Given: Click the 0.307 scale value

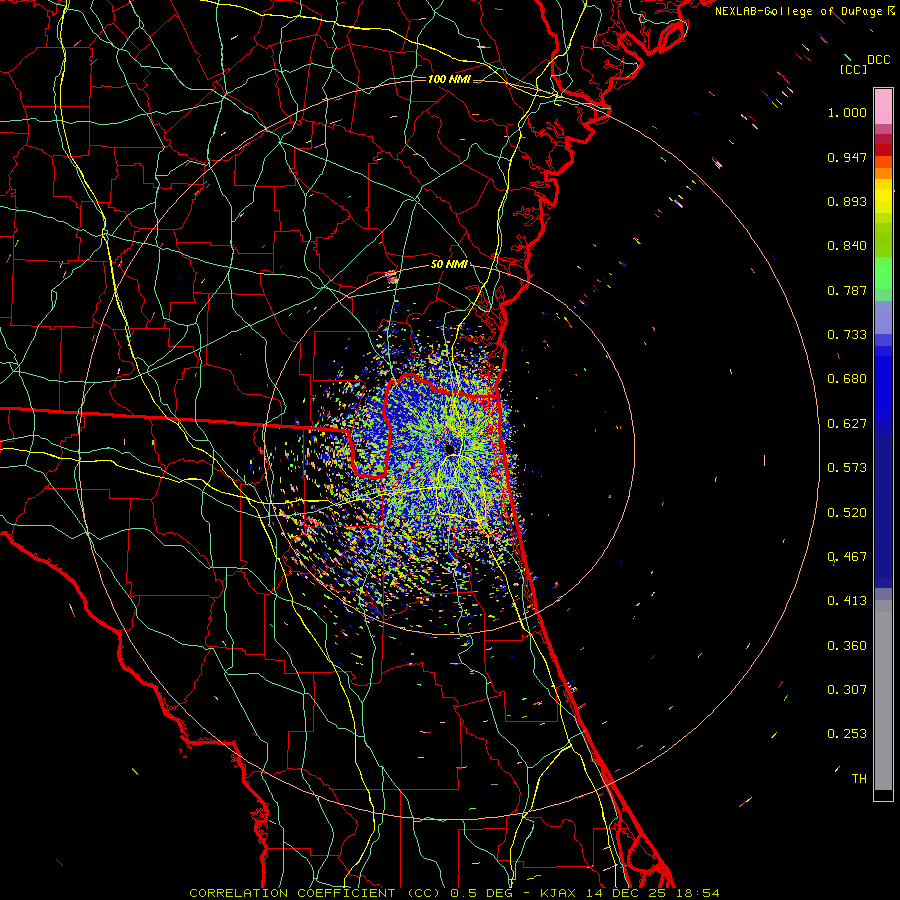Looking at the screenshot, I should point(847,690).
